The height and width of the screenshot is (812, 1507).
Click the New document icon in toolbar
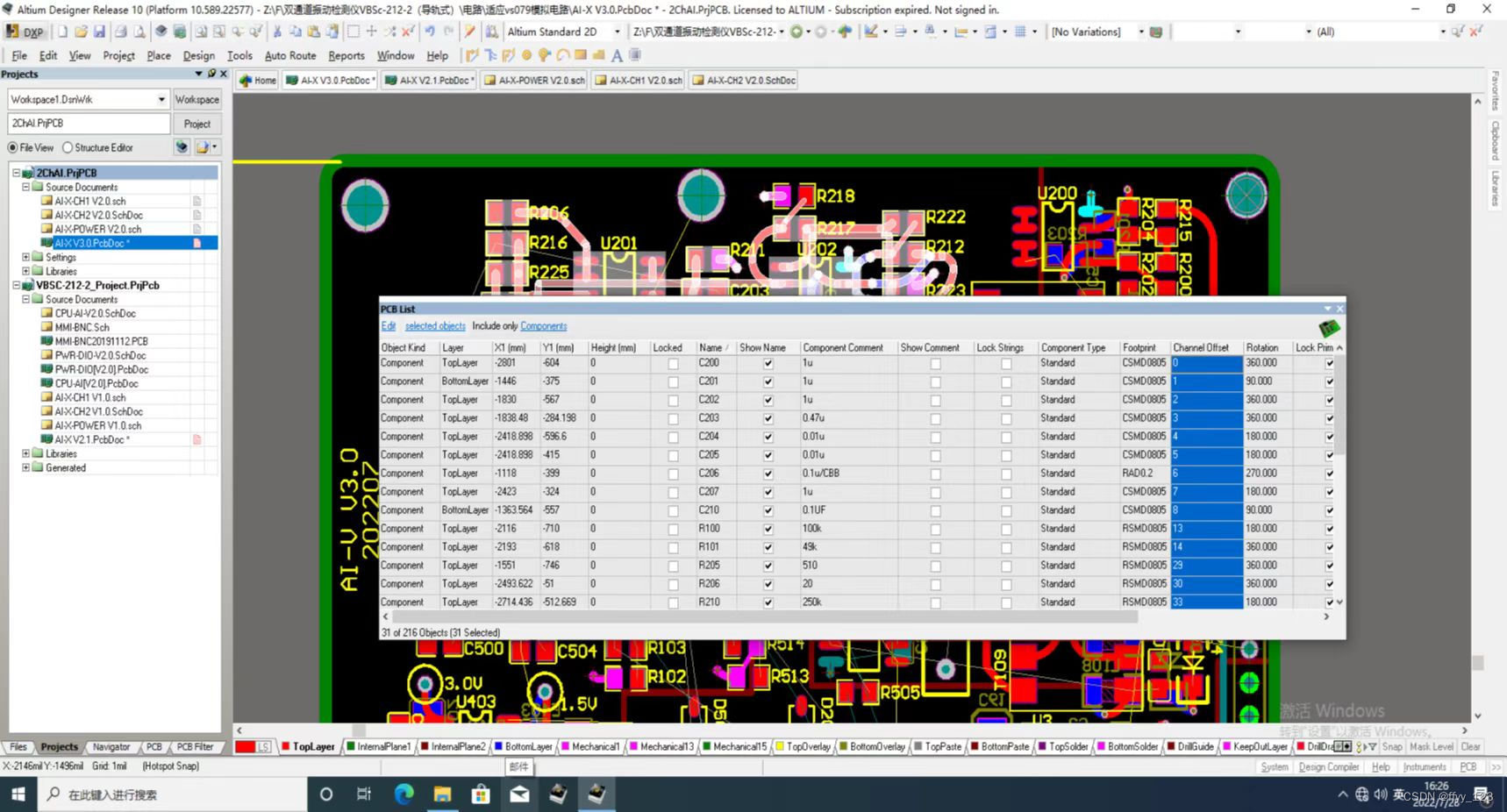(x=62, y=32)
